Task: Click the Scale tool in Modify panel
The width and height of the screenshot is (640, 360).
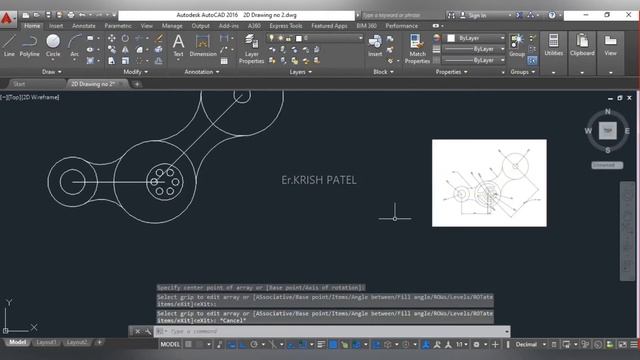Action: tap(125, 60)
